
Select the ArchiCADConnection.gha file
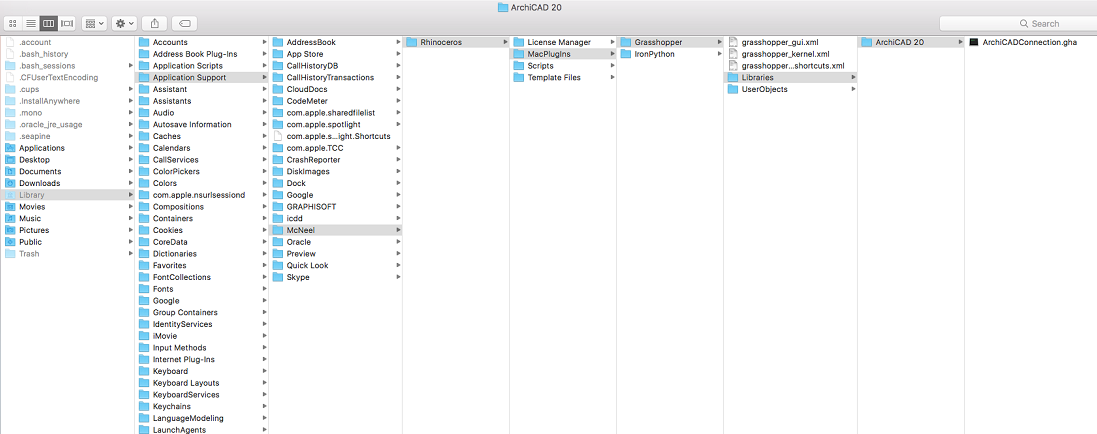[1029, 42]
